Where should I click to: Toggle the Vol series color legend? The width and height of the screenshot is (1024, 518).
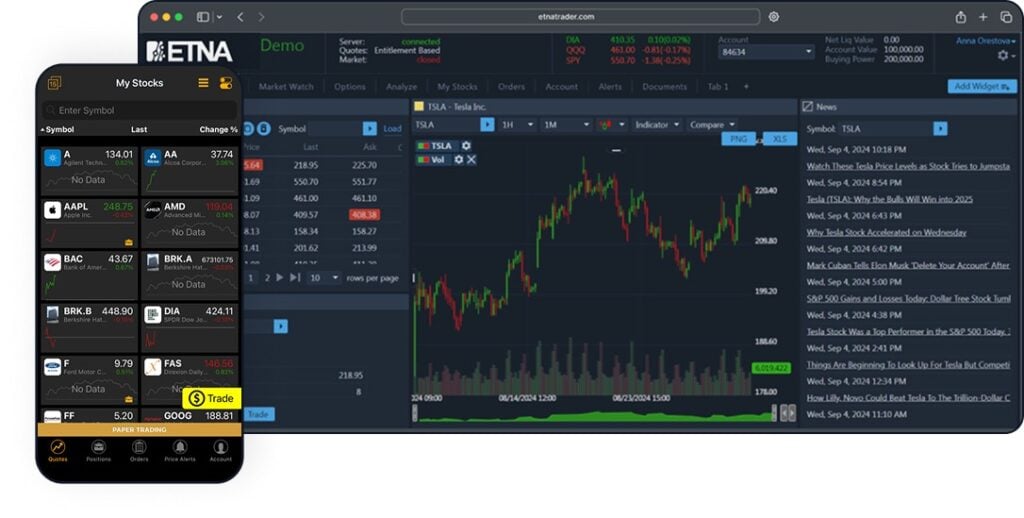coord(423,159)
